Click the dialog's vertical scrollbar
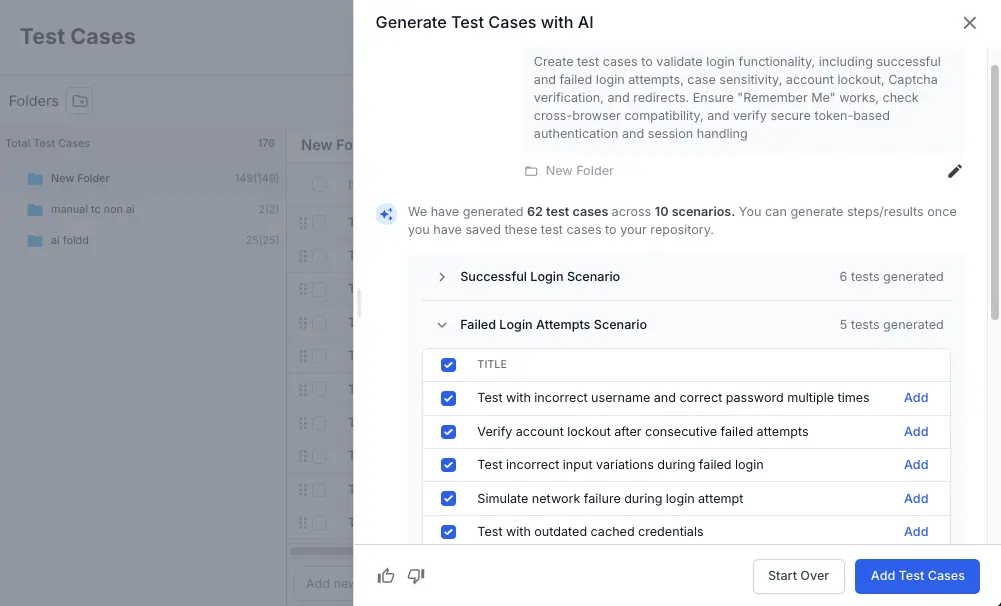Image resolution: width=1001 pixels, height=606 pixels. click(994, 190)
